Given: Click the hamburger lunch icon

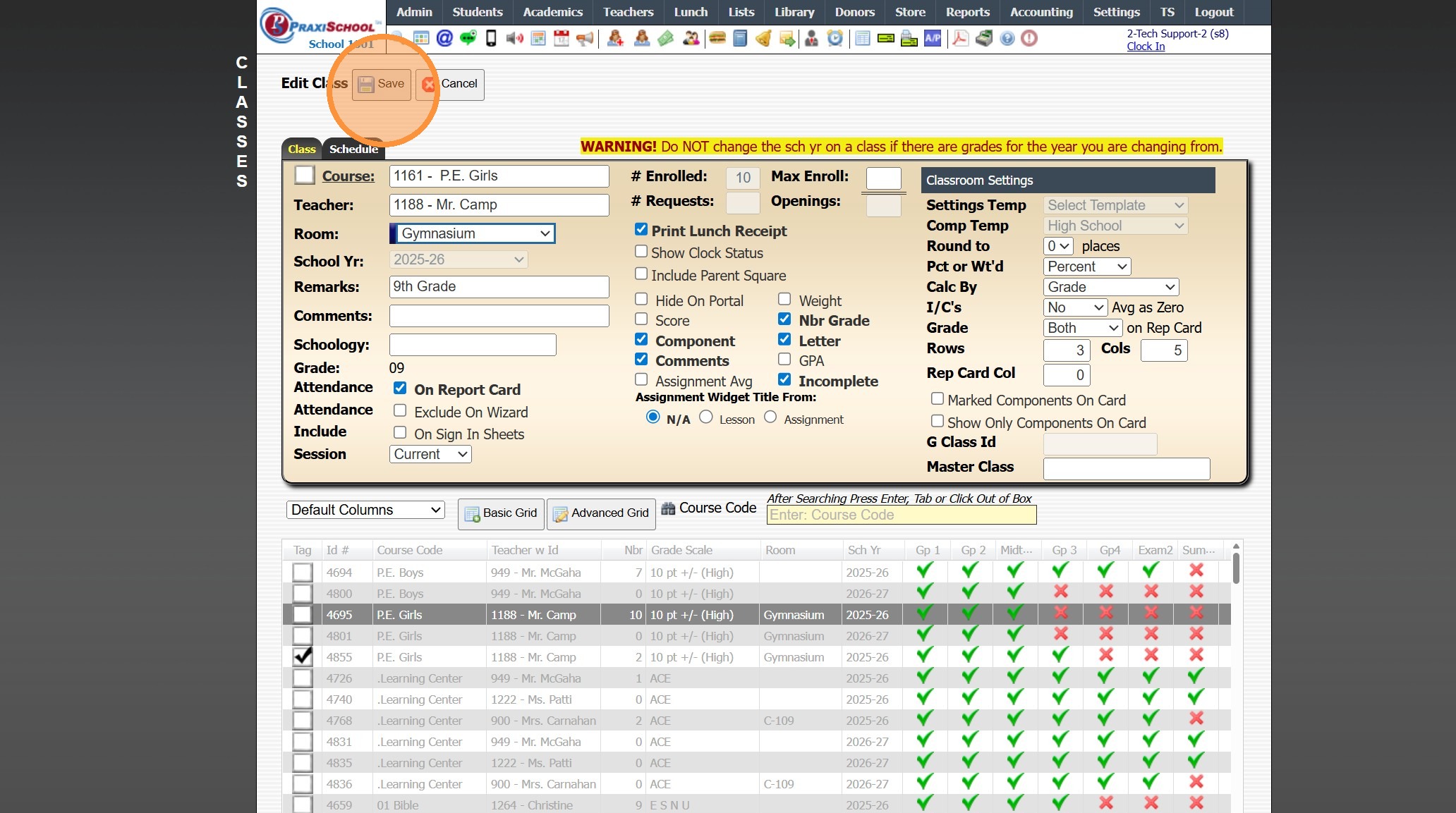Looking at the screenshot, I should click(717, 38).
